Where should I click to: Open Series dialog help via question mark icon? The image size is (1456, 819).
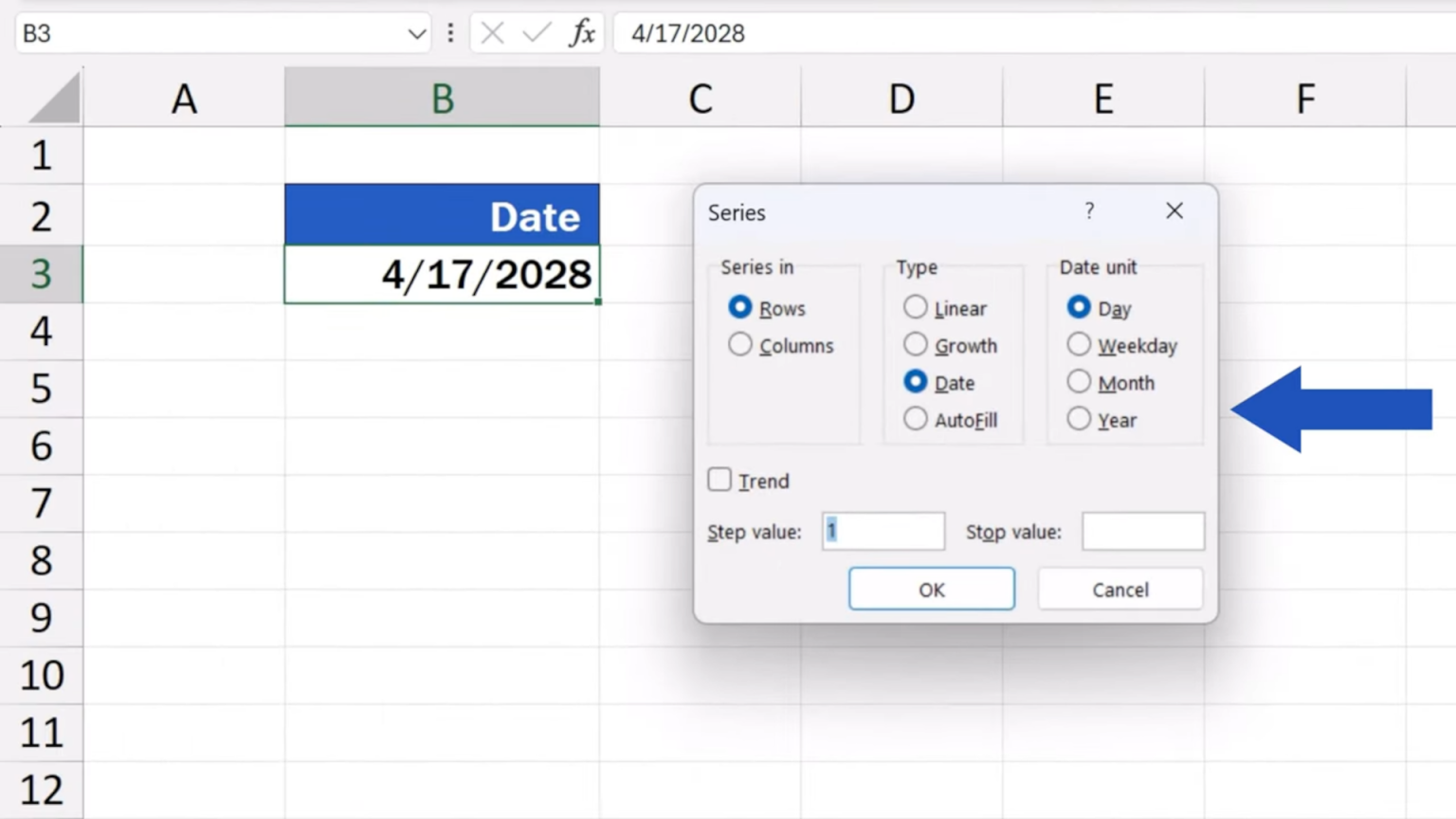pyautogui.click(x=1088, y=211)
